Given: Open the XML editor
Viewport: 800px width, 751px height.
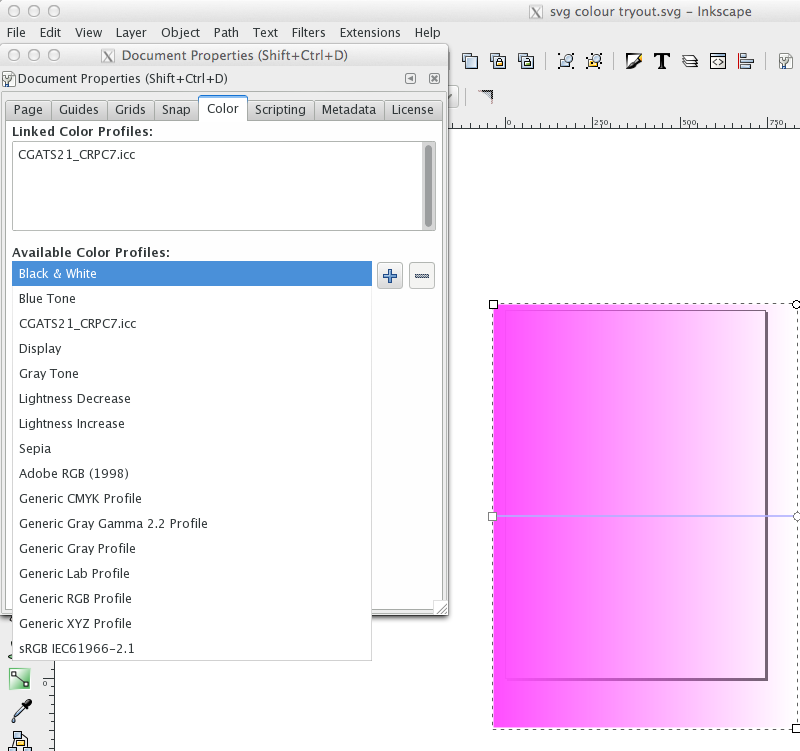Looking at the screenshot, I should point(717,61).
